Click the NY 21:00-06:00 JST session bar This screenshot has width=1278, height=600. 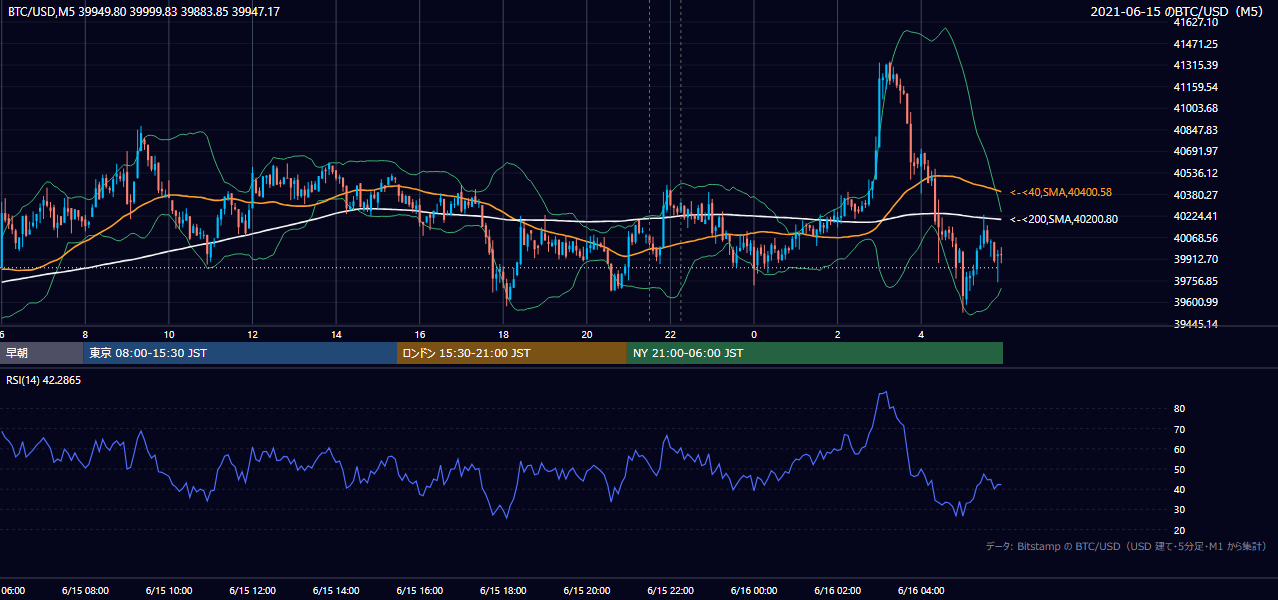coord(815,353)
